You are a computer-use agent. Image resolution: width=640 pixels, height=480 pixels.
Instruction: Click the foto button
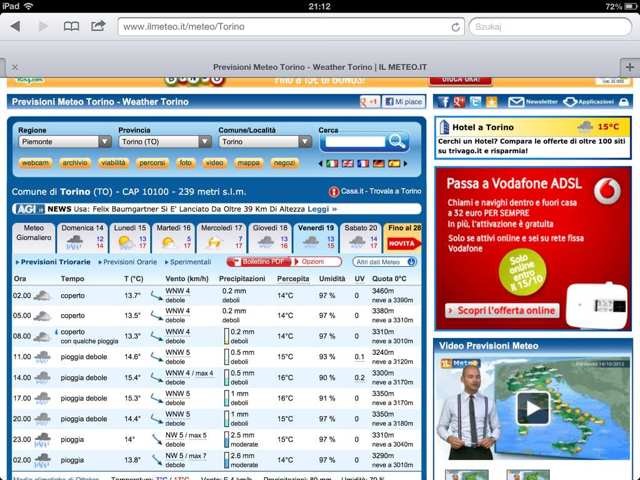[185, 163]
